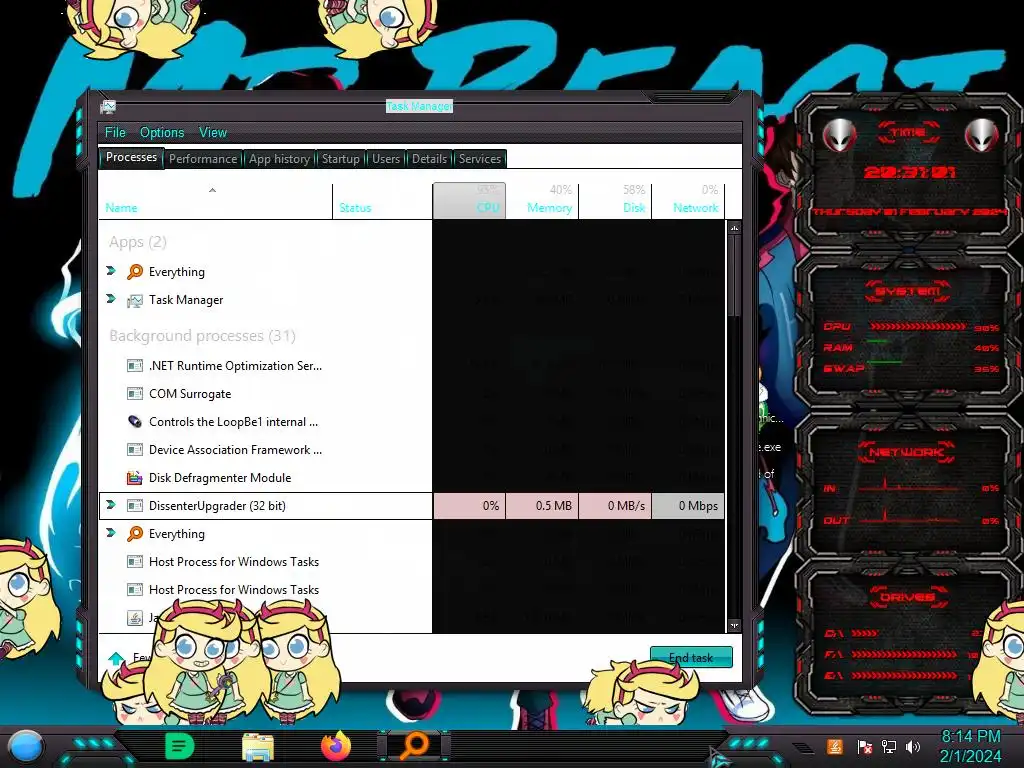Screen dimensions: 1024x768
Task: Switch to the Users tab
Action: tap(386, 159)
